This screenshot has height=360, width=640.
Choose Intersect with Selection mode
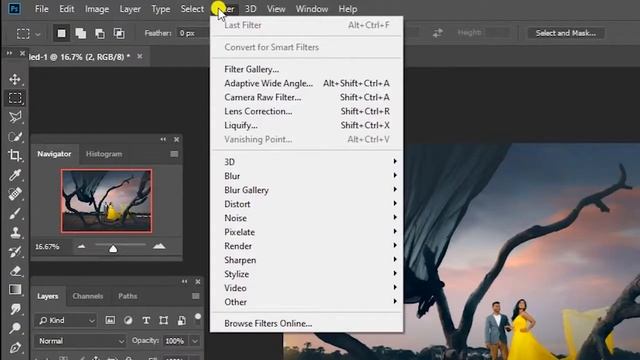(x=119, y=33)
